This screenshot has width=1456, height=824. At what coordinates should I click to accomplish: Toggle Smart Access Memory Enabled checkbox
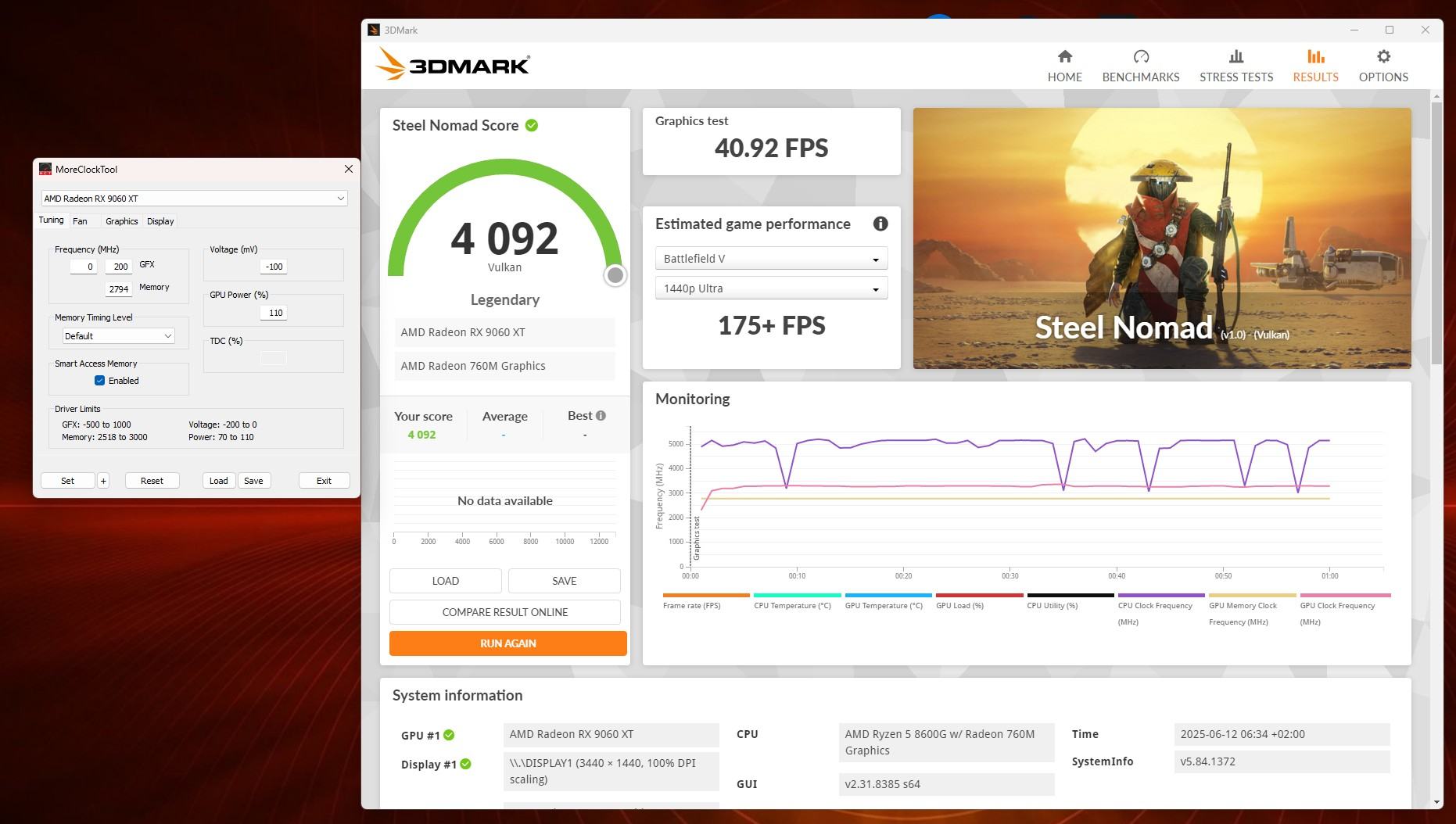point(99,381)
